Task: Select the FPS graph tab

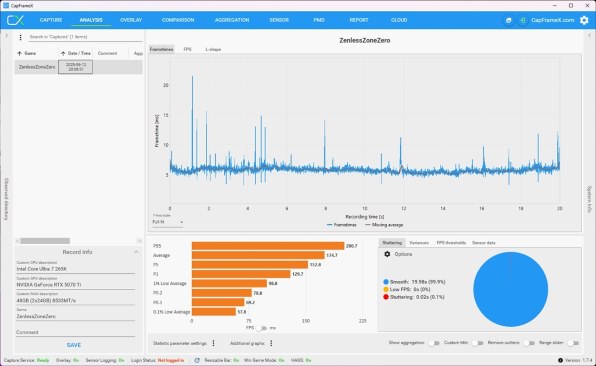Action: [x=187, y=49]
